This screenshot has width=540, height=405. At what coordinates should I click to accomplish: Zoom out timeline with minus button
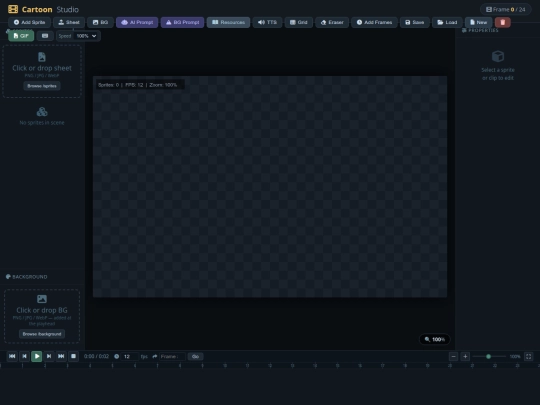(x=454, y=356)
